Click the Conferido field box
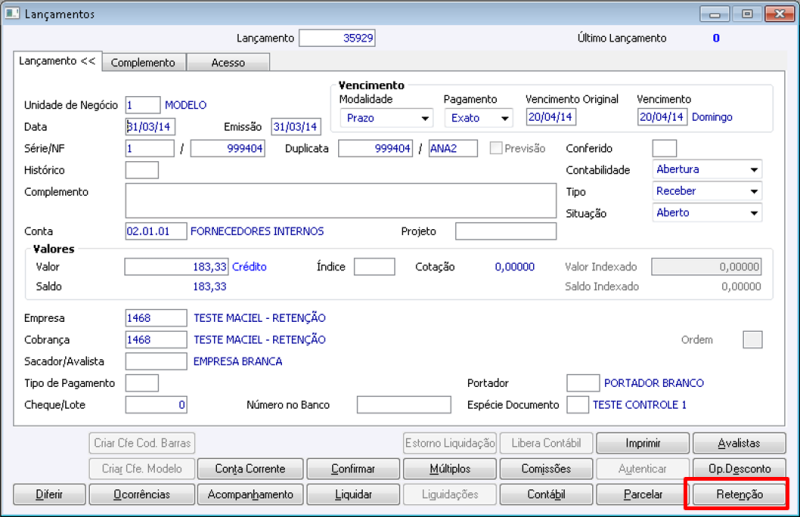The width and height of the screenshot is (800, 517). [664, 149]
